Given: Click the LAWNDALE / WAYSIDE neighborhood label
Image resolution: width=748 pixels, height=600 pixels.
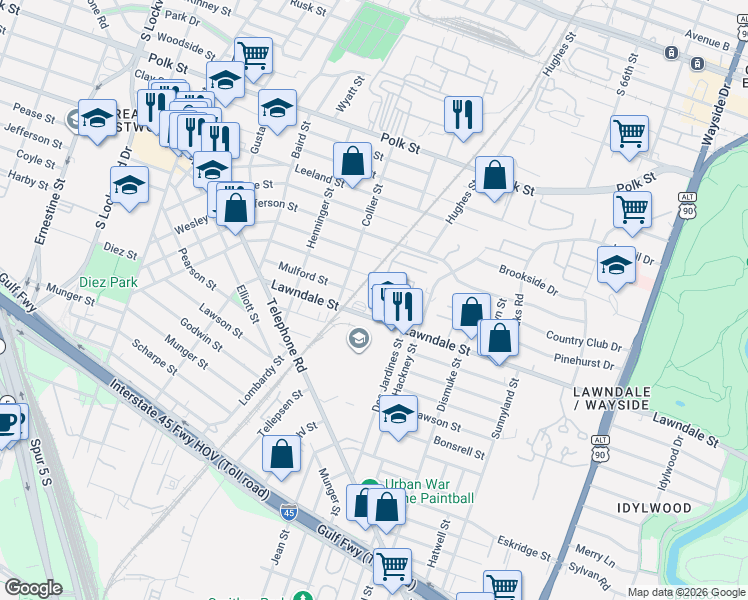Looking at the screenshot, I should click(612, 399).
